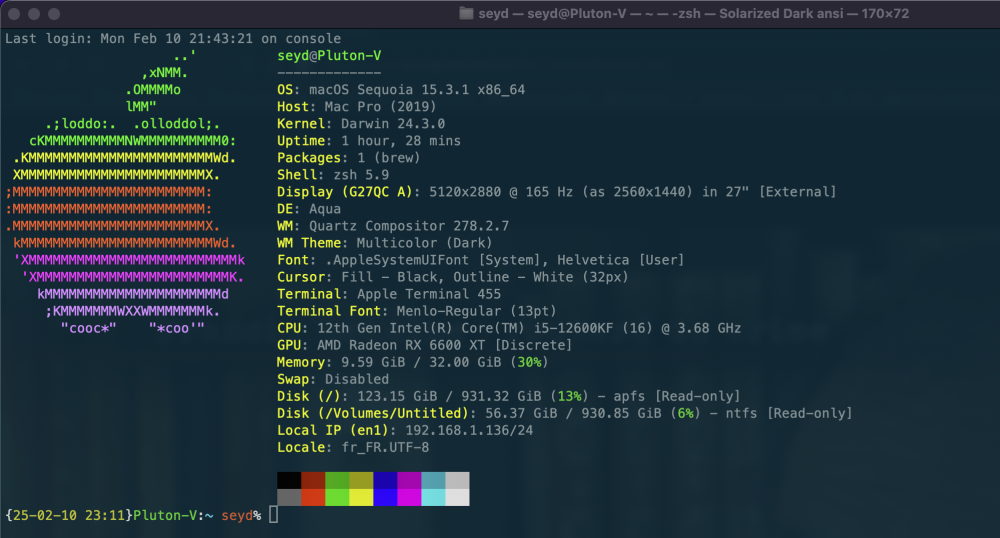Click the WM Theme Multicolor (Dark) line
The width and height of the screenshot is (1000, 538).
click(x=385, y=243)
